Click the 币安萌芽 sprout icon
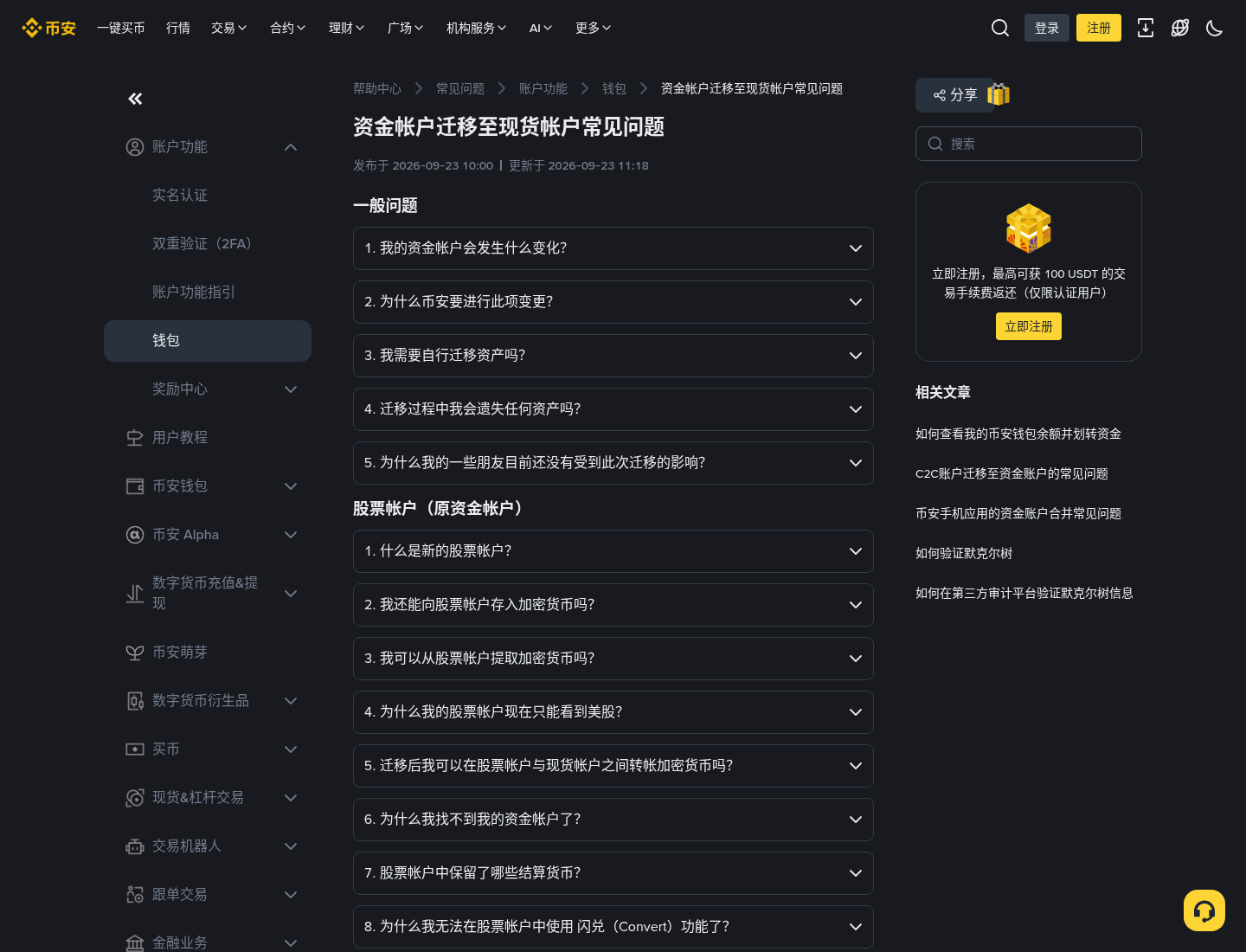This screenshot has width=1246, height=952. coord(135,653)
